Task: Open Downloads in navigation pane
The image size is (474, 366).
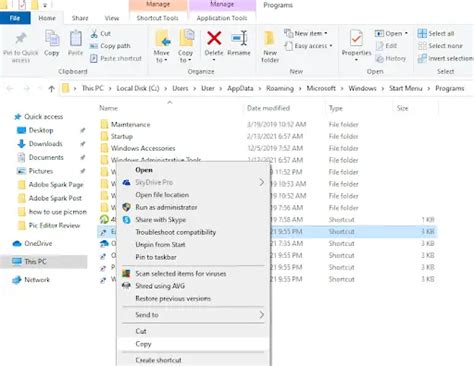Action: 45,144
